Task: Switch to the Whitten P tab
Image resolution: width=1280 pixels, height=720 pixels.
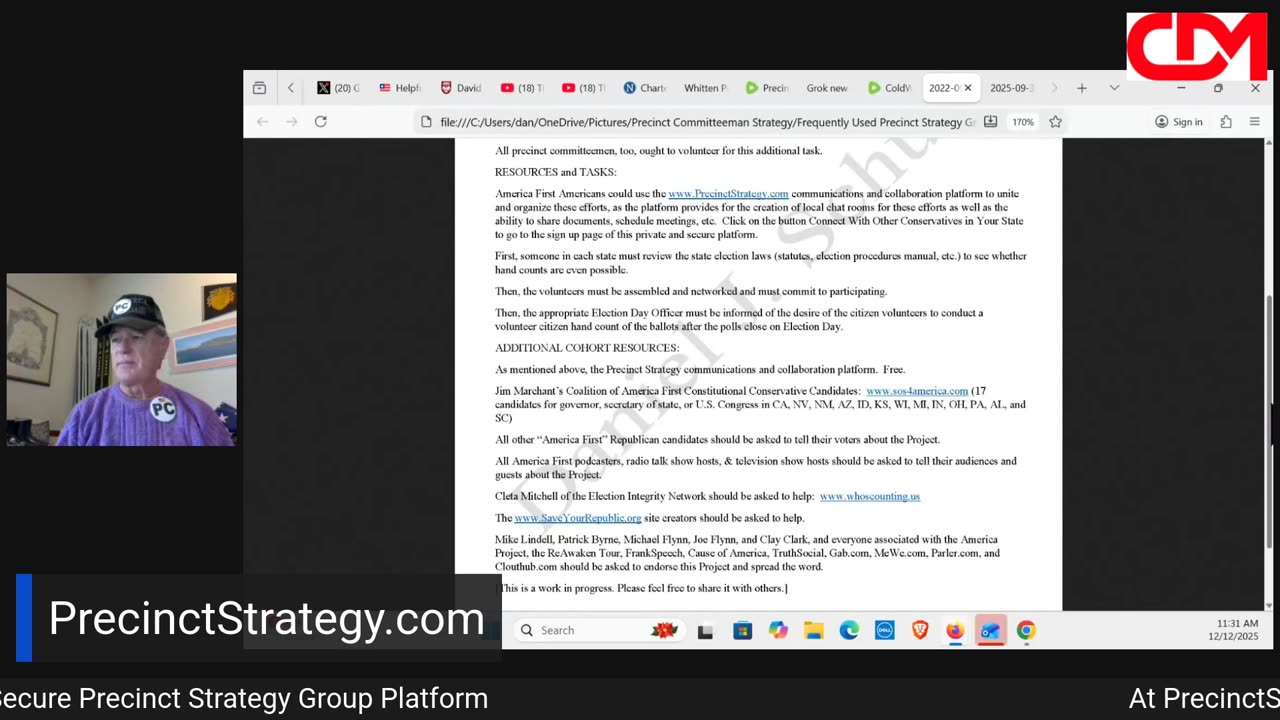Action: tap(706, 88)
